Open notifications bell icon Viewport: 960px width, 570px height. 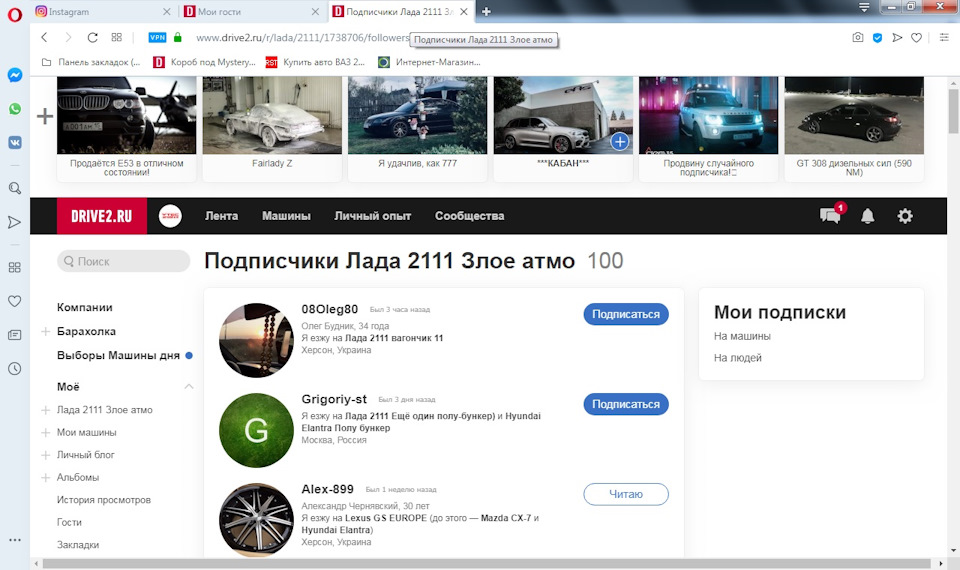coord(868,216)
